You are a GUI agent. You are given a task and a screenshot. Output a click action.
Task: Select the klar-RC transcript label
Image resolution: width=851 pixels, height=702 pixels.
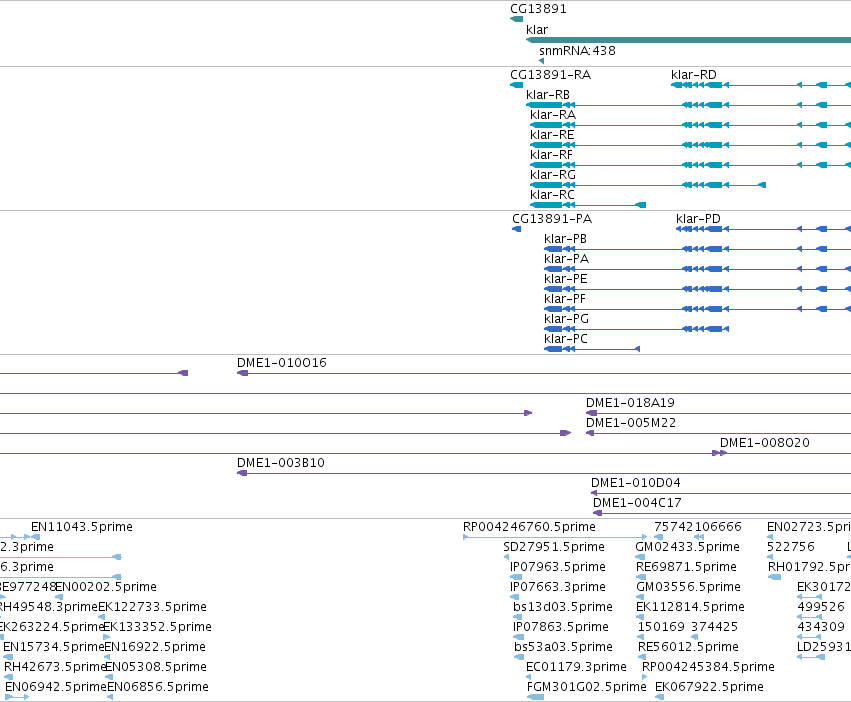click(x=552, y=195)
